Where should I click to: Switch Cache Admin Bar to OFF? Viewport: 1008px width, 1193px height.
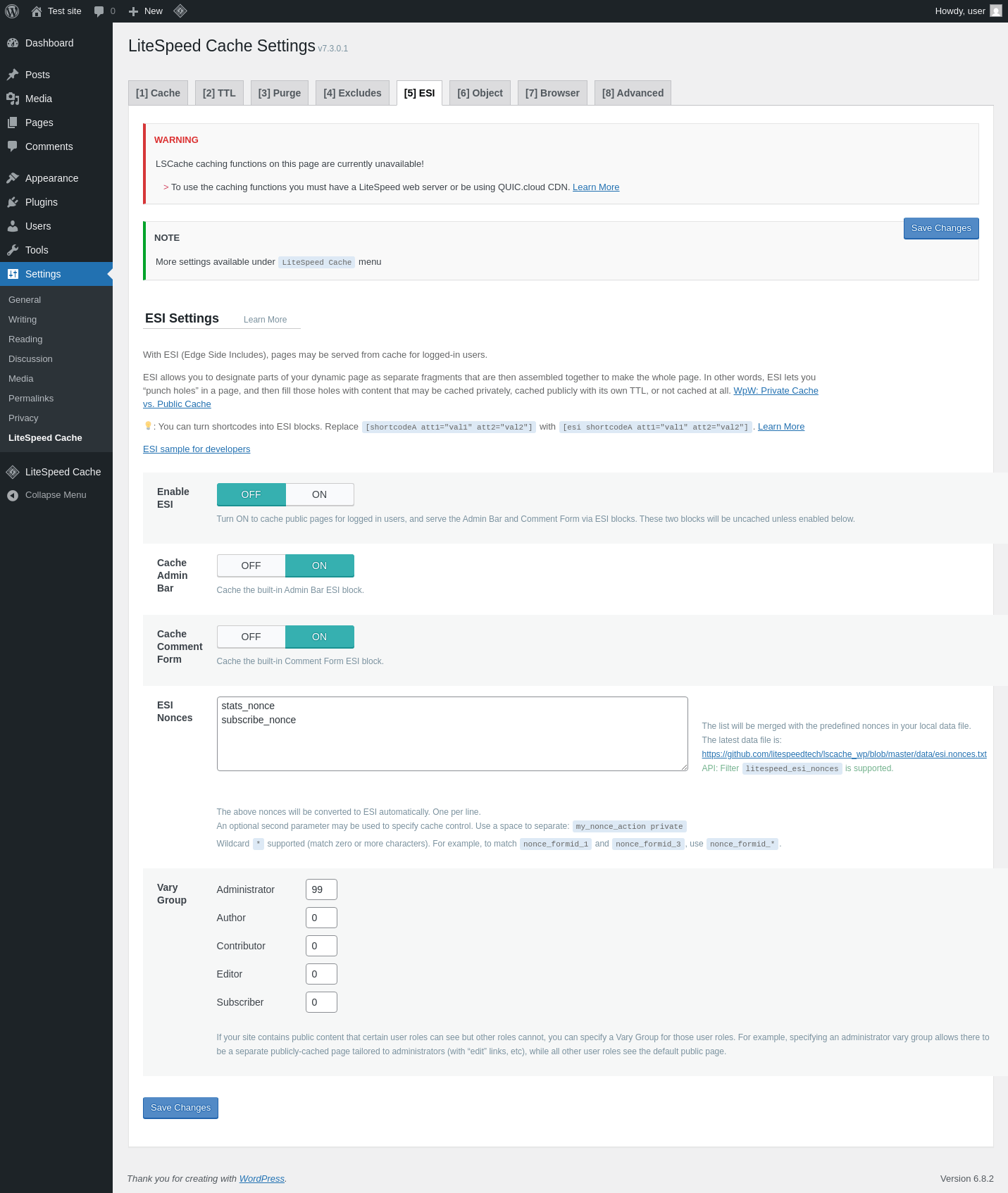pyautogui.click(x=251, y=566)
